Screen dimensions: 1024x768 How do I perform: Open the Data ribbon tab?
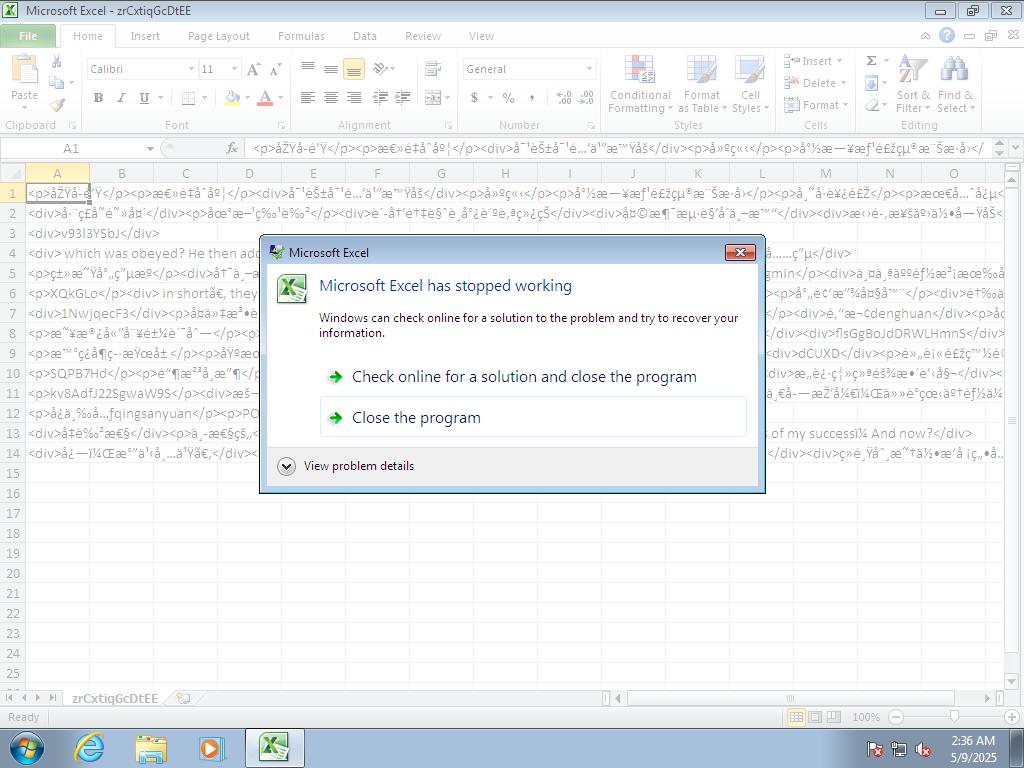pyautogui.click(x=364, y=36)
